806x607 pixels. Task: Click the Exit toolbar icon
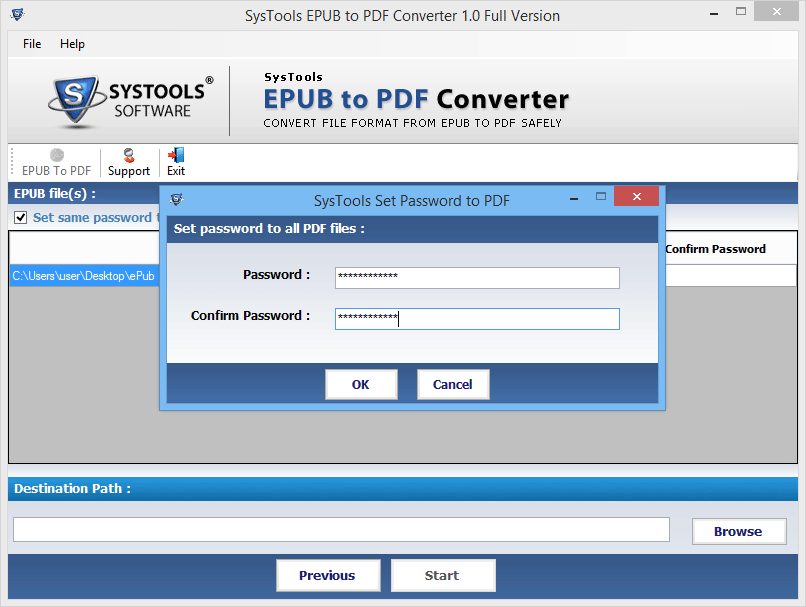[176, 162]
